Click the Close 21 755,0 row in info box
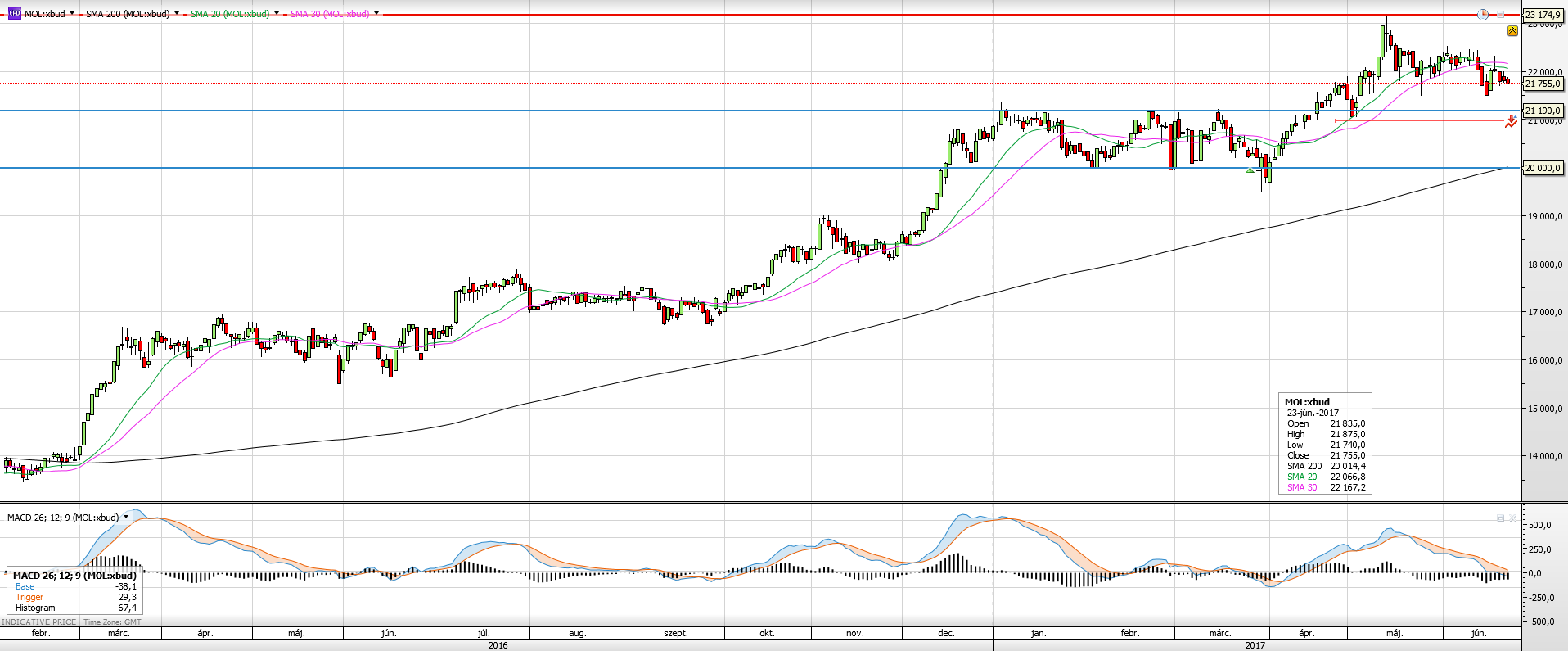 click(x=1326, y=455)
